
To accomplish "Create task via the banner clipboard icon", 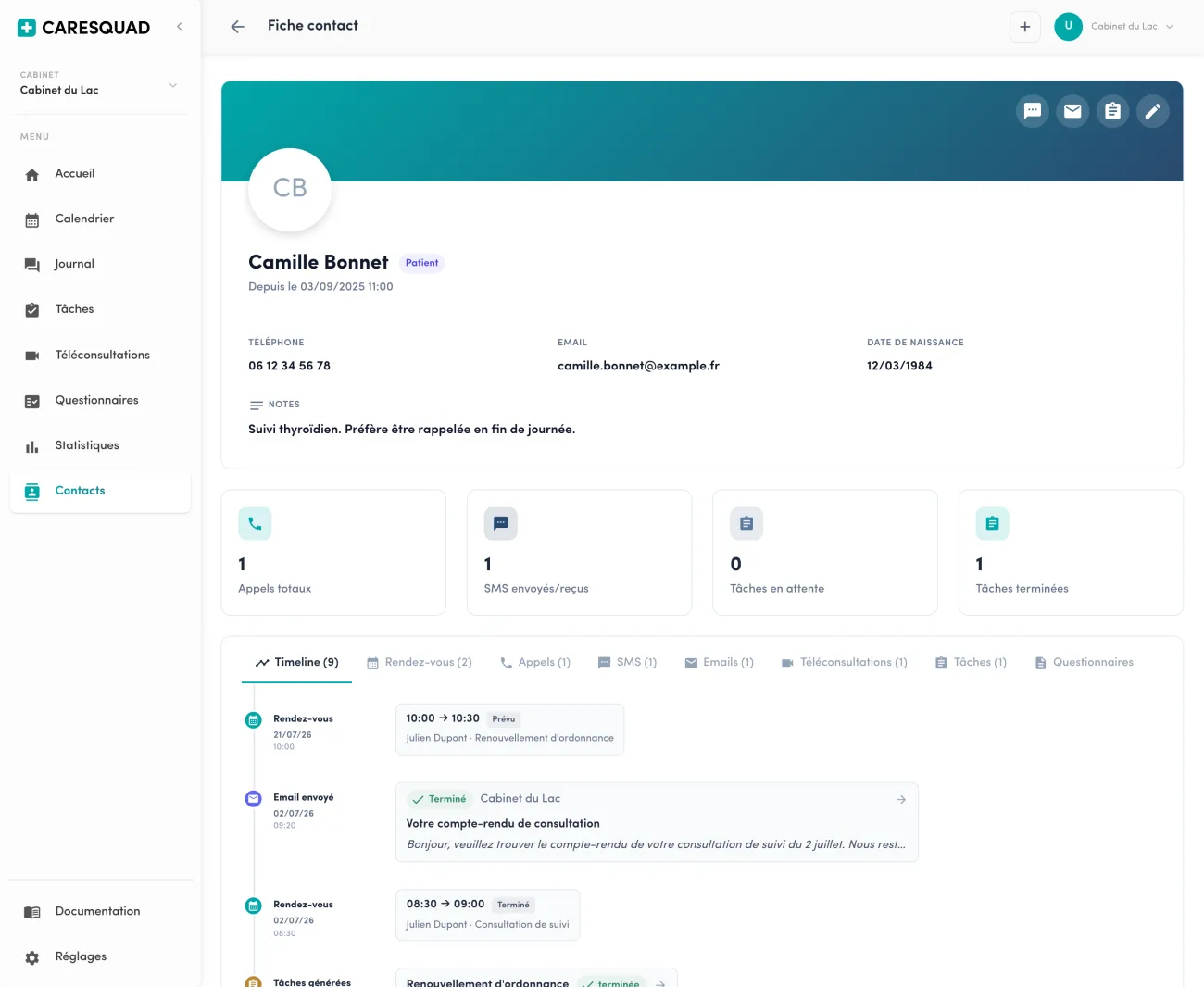I will pos(1113,111).
